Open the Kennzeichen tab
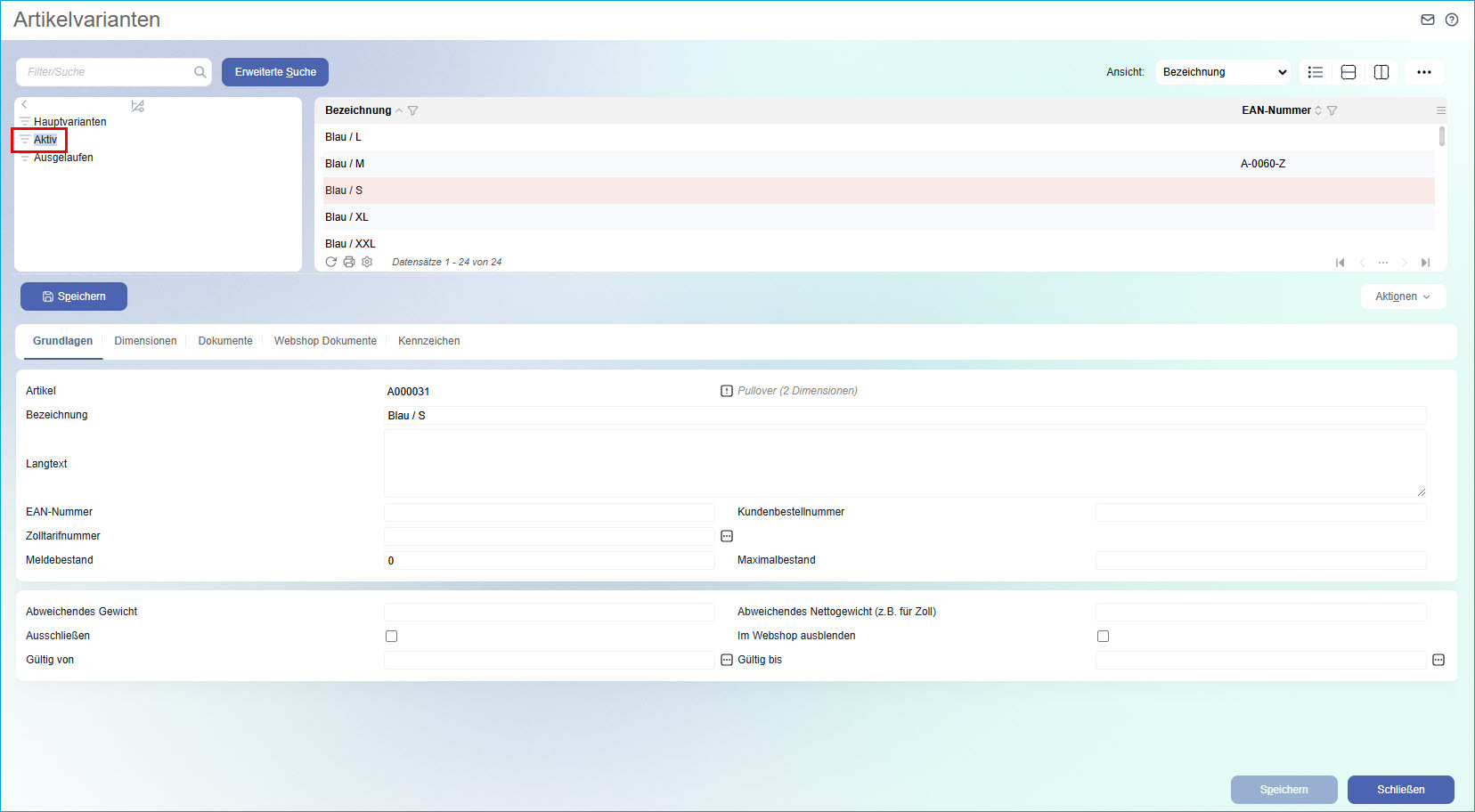The width and height of the screenshot is (1475, 812). click(x=429, y=341)
